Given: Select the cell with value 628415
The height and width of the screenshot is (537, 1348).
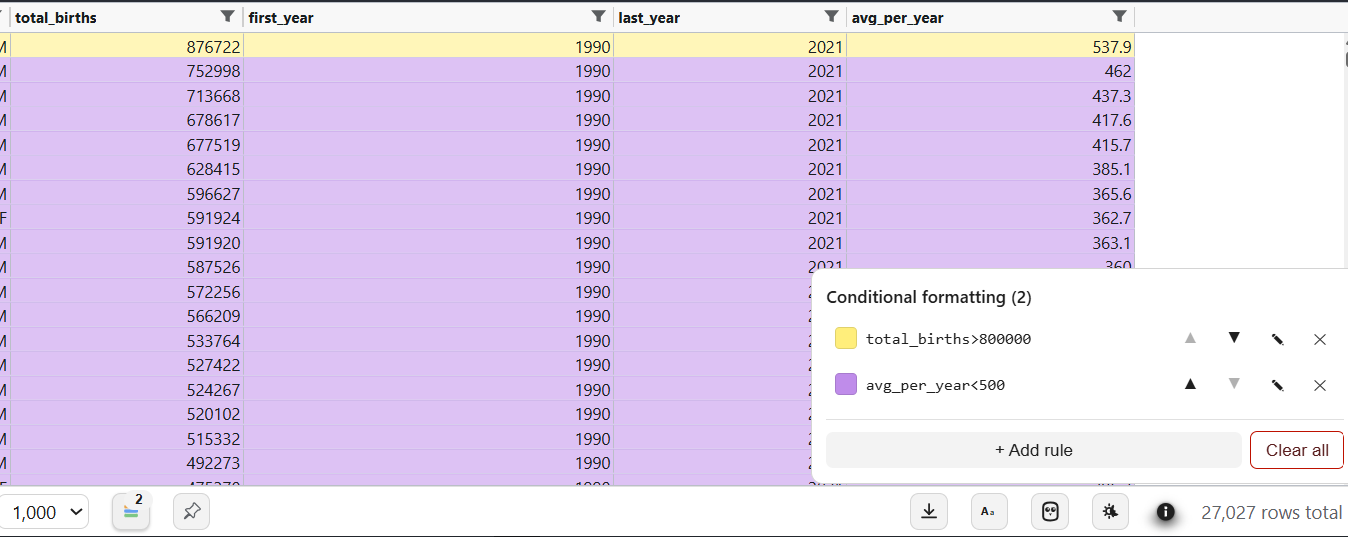Looking at the screenshot, I should [127, 169].
